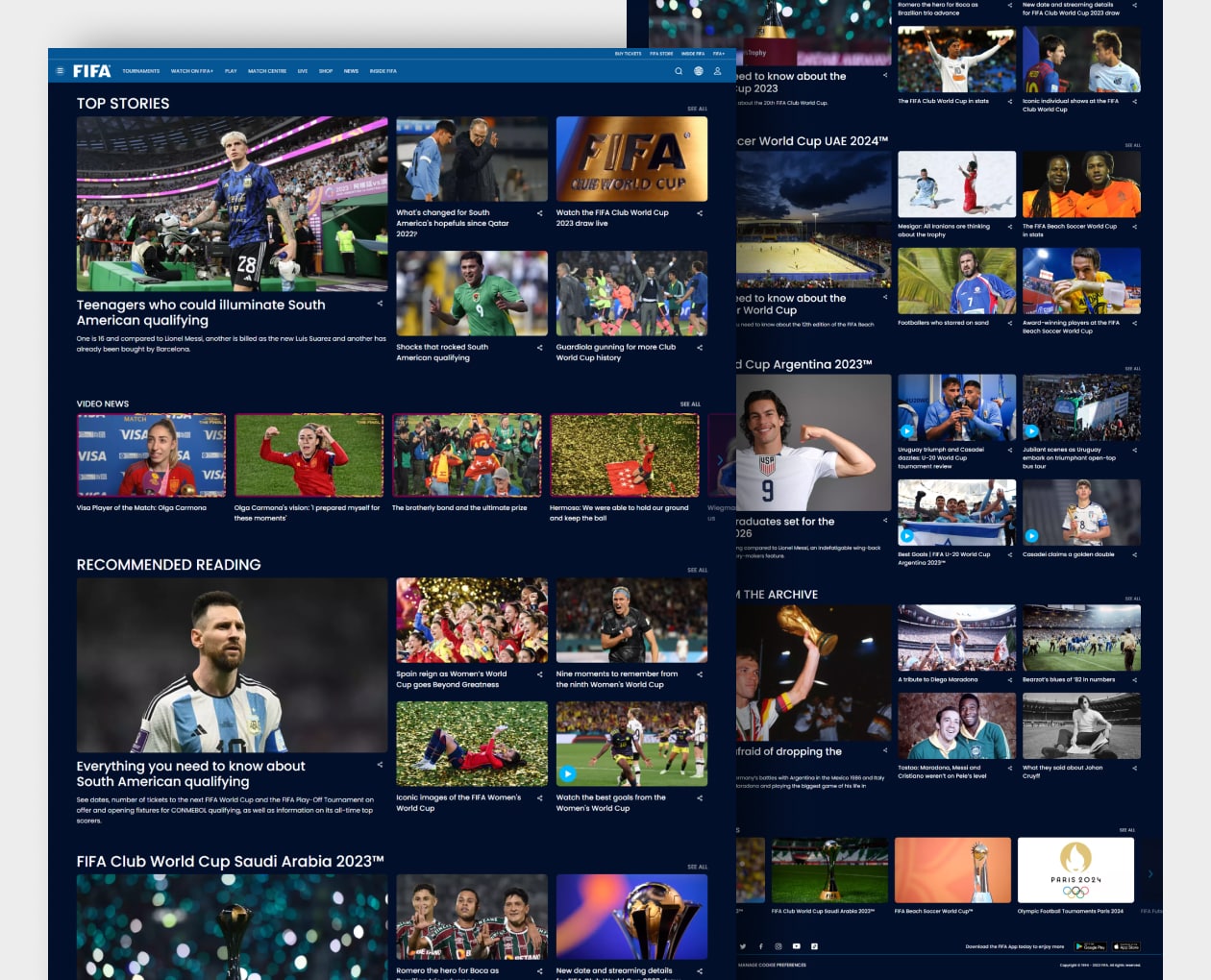1211x980 pixels.
Task: Click the App Store badge in footer
Action: [x=1126, y=946]
